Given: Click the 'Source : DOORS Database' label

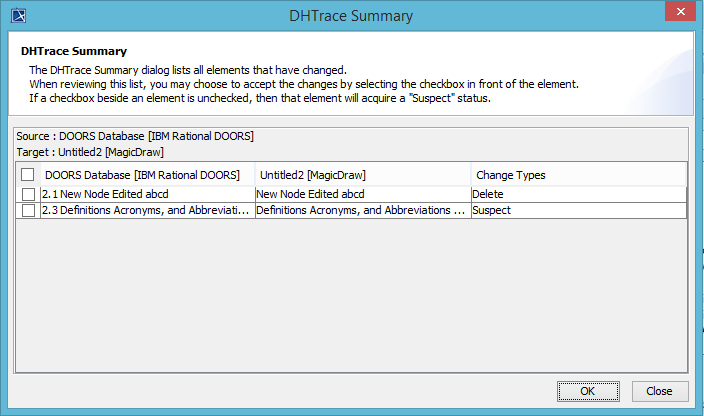Looking at the screenshot, I should pos(135,136).
